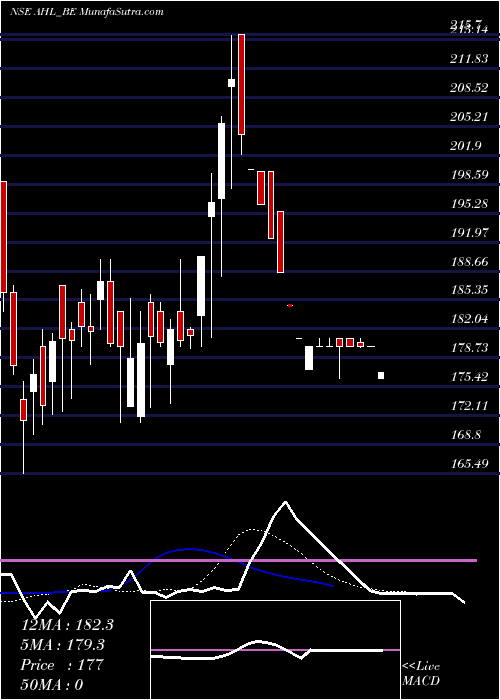Click the 195.28 price axis label
Screen dimensions: 500x700
click(x=469, y=204)
